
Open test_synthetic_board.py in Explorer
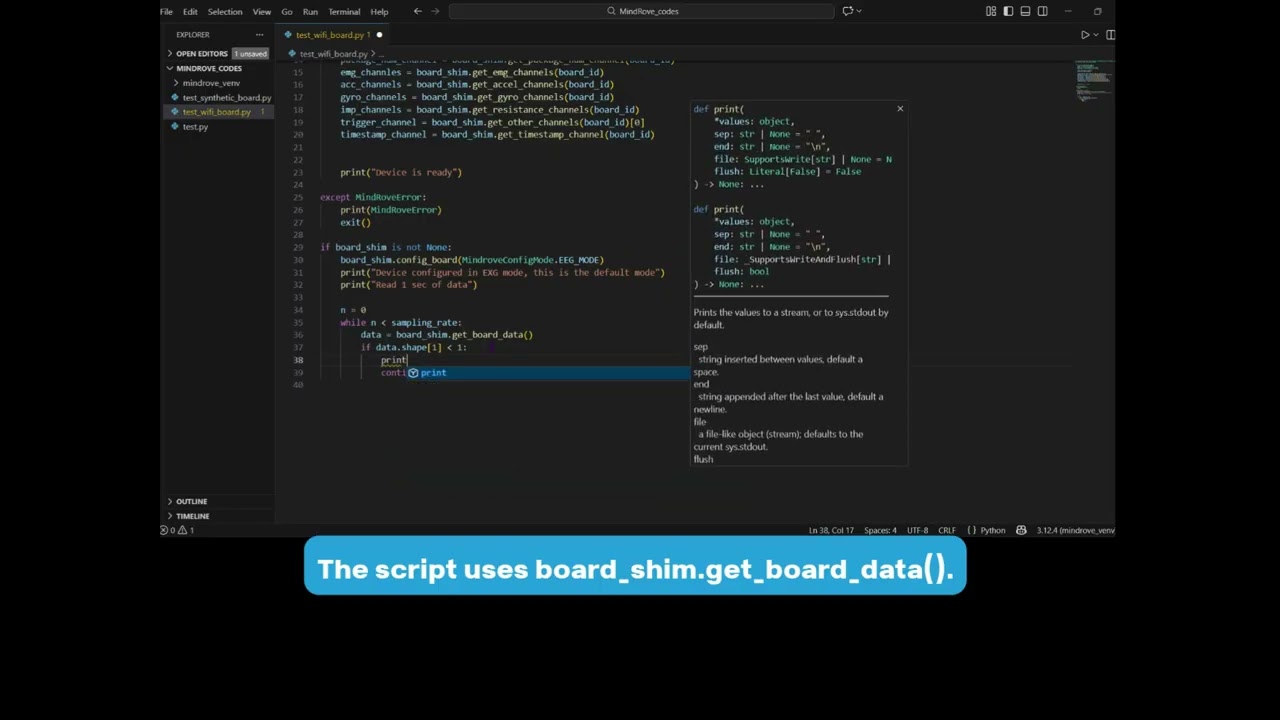coord(226,97)
